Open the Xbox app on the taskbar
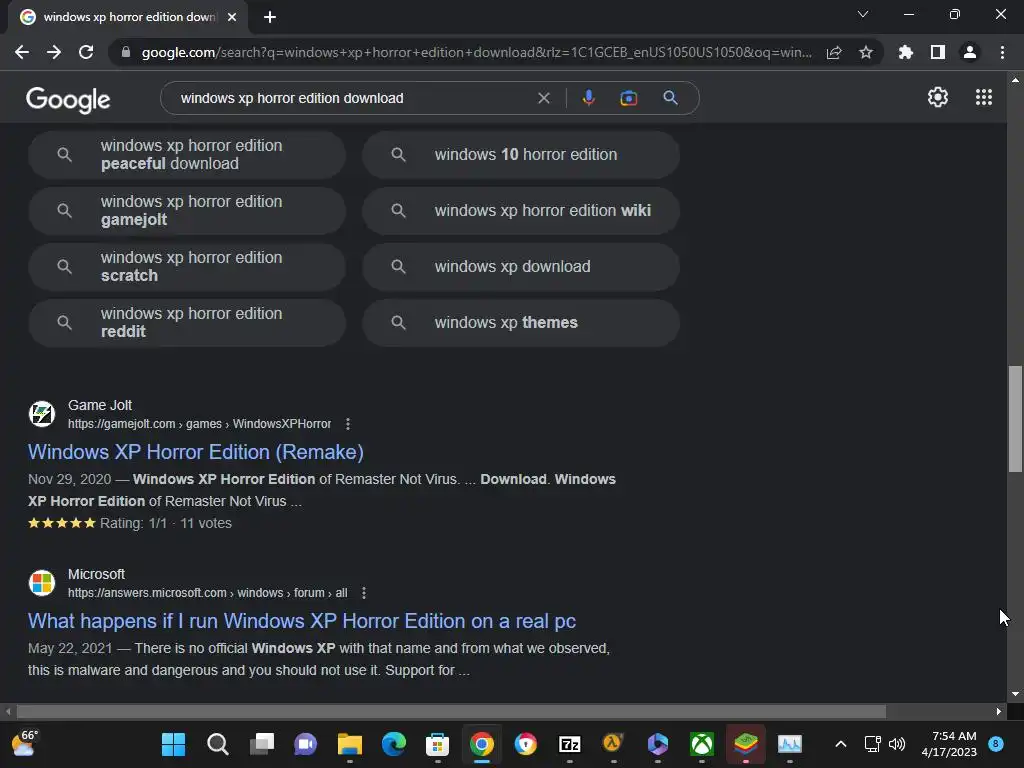 pyautogui.click(x=701, y=744)
